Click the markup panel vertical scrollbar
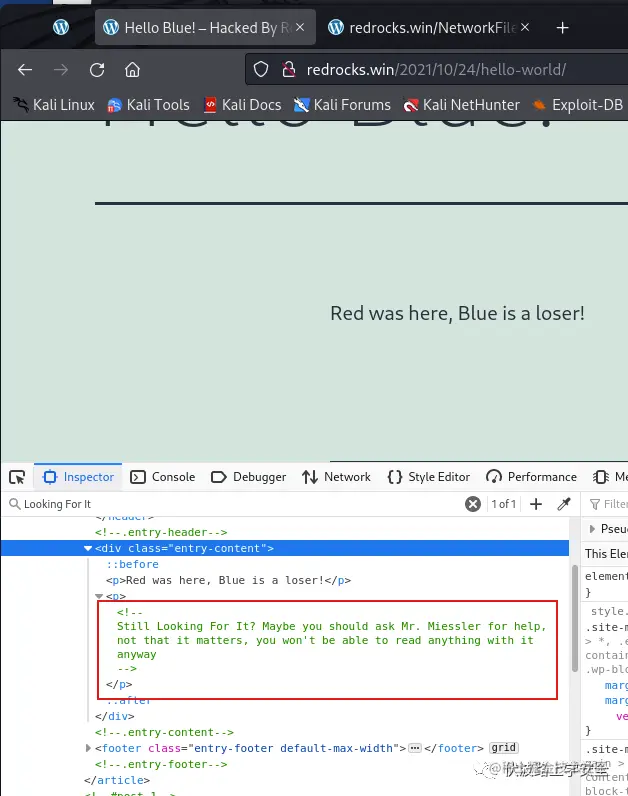The image size is (628, 796). (575, 618)
